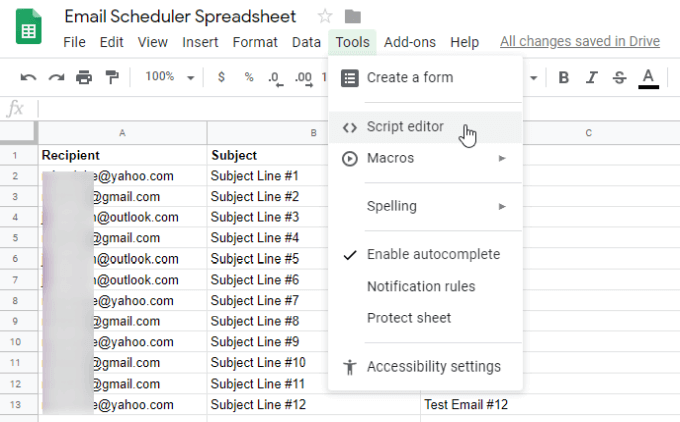This screenshot has height=422, width=680.
Task: Click the Undo arrow icon
Action: tap(28, 77)
